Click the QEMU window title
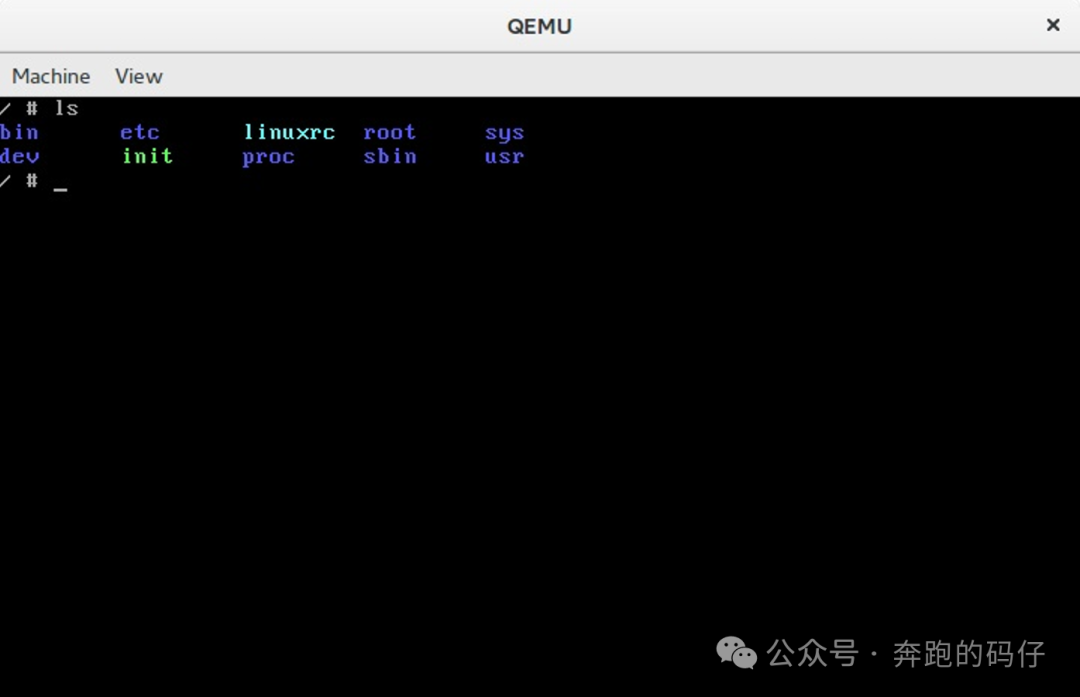Image resolution: width=1080 pixels, height=697 pixels. [540, 26]
